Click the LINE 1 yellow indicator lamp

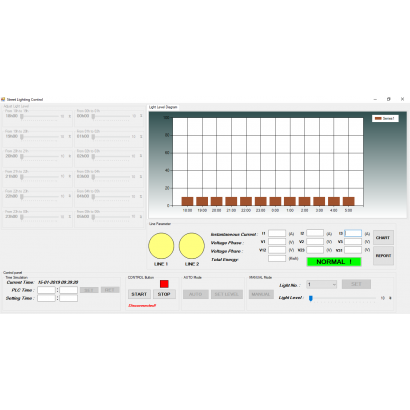coord(161,246)
